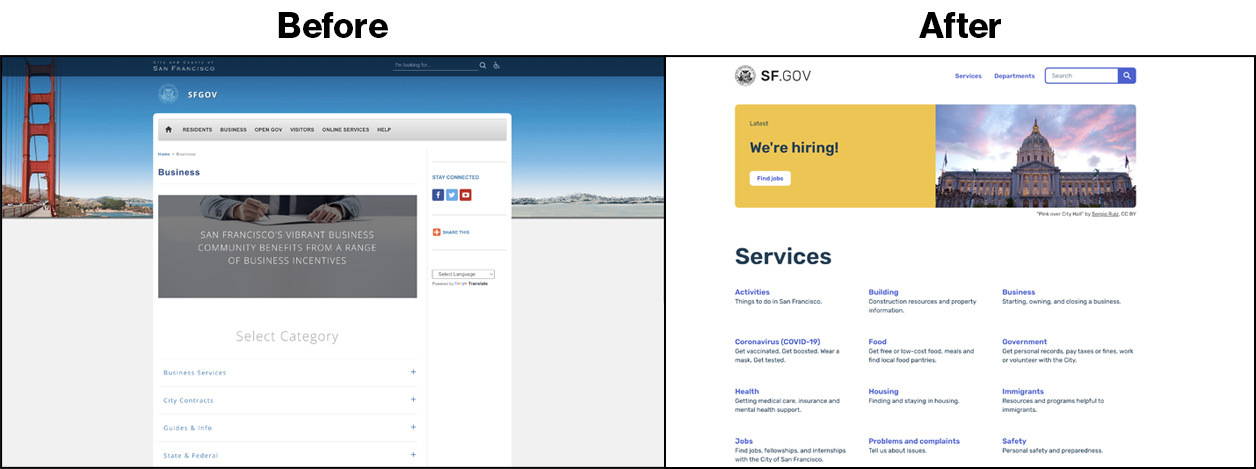Click the SF.GOV seal logo on new site
1256x469 pixels.
[x=745, y=76]
